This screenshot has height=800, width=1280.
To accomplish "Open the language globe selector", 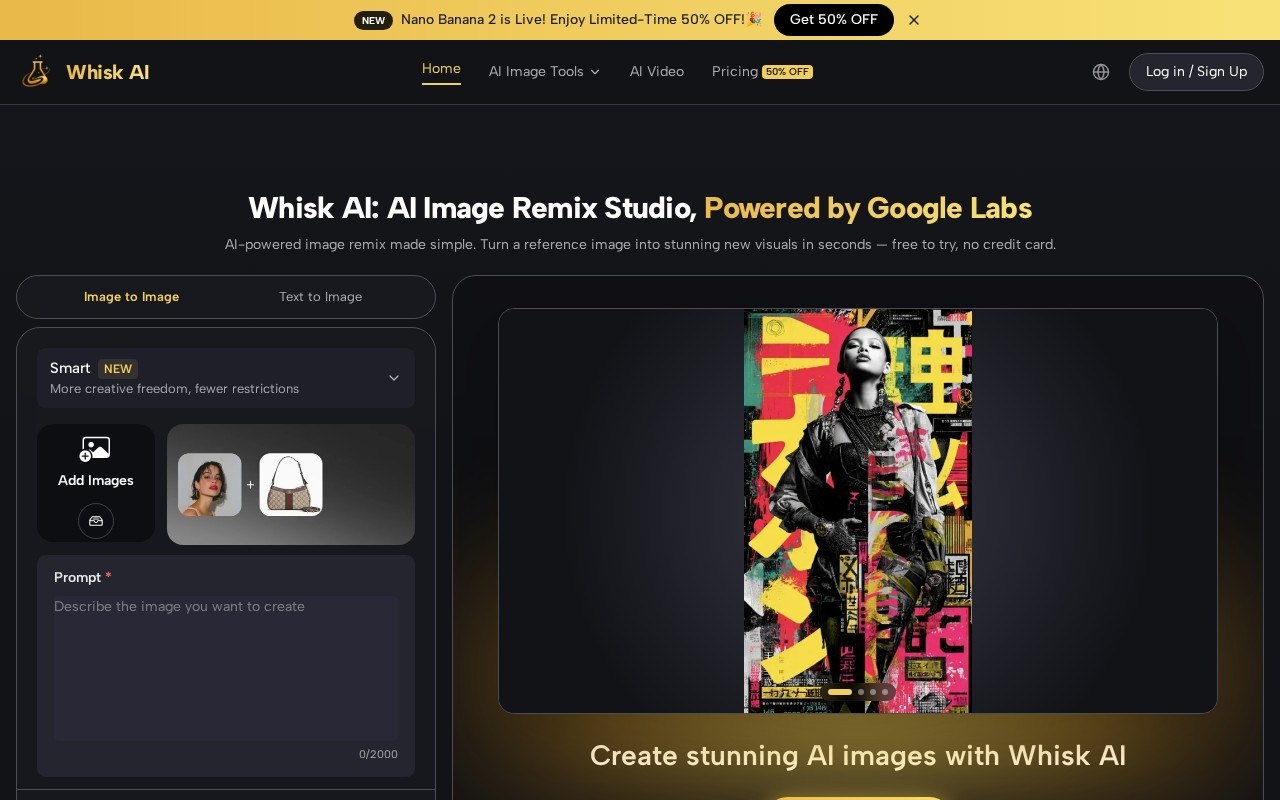I will pos(1101,72).
